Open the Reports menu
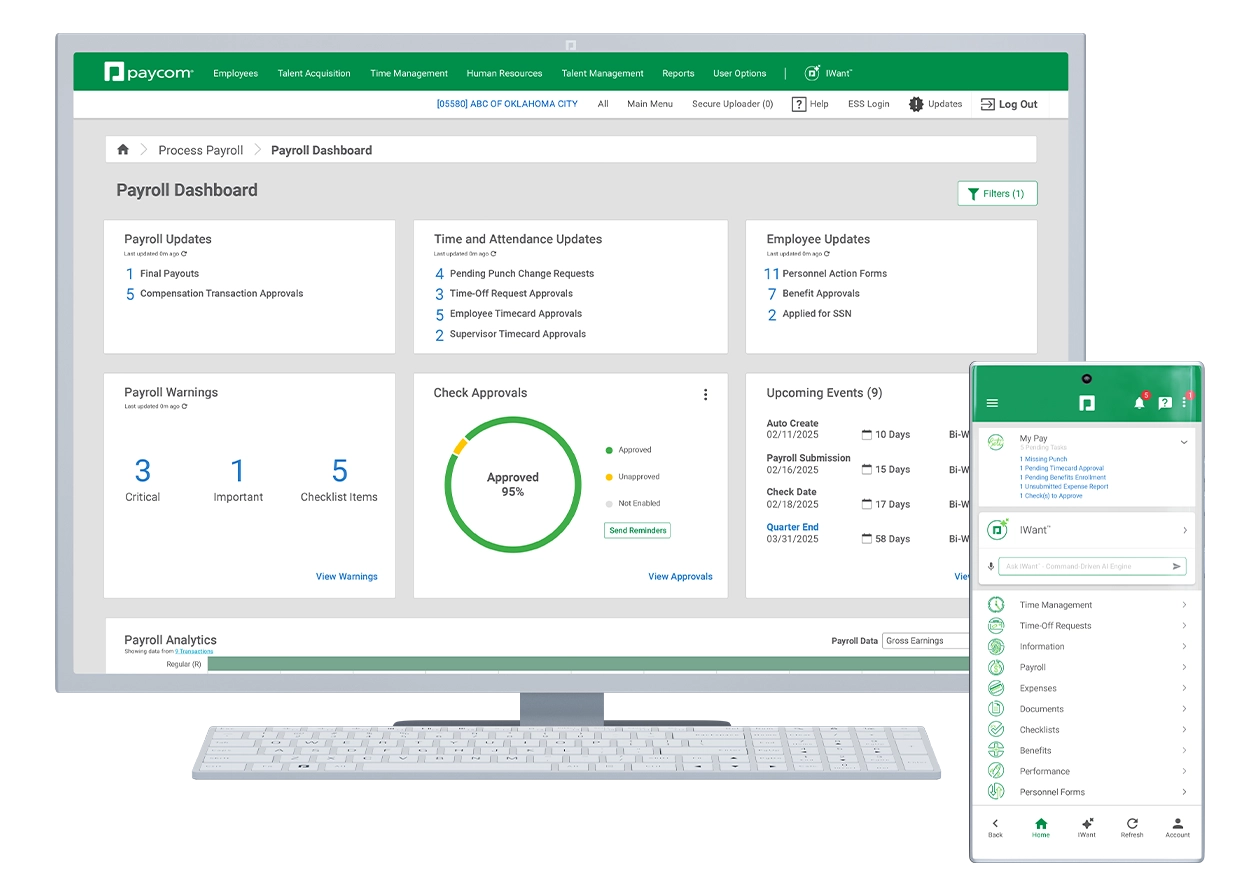This screenshot has height=896, width=1260. (x=678, y=73)
